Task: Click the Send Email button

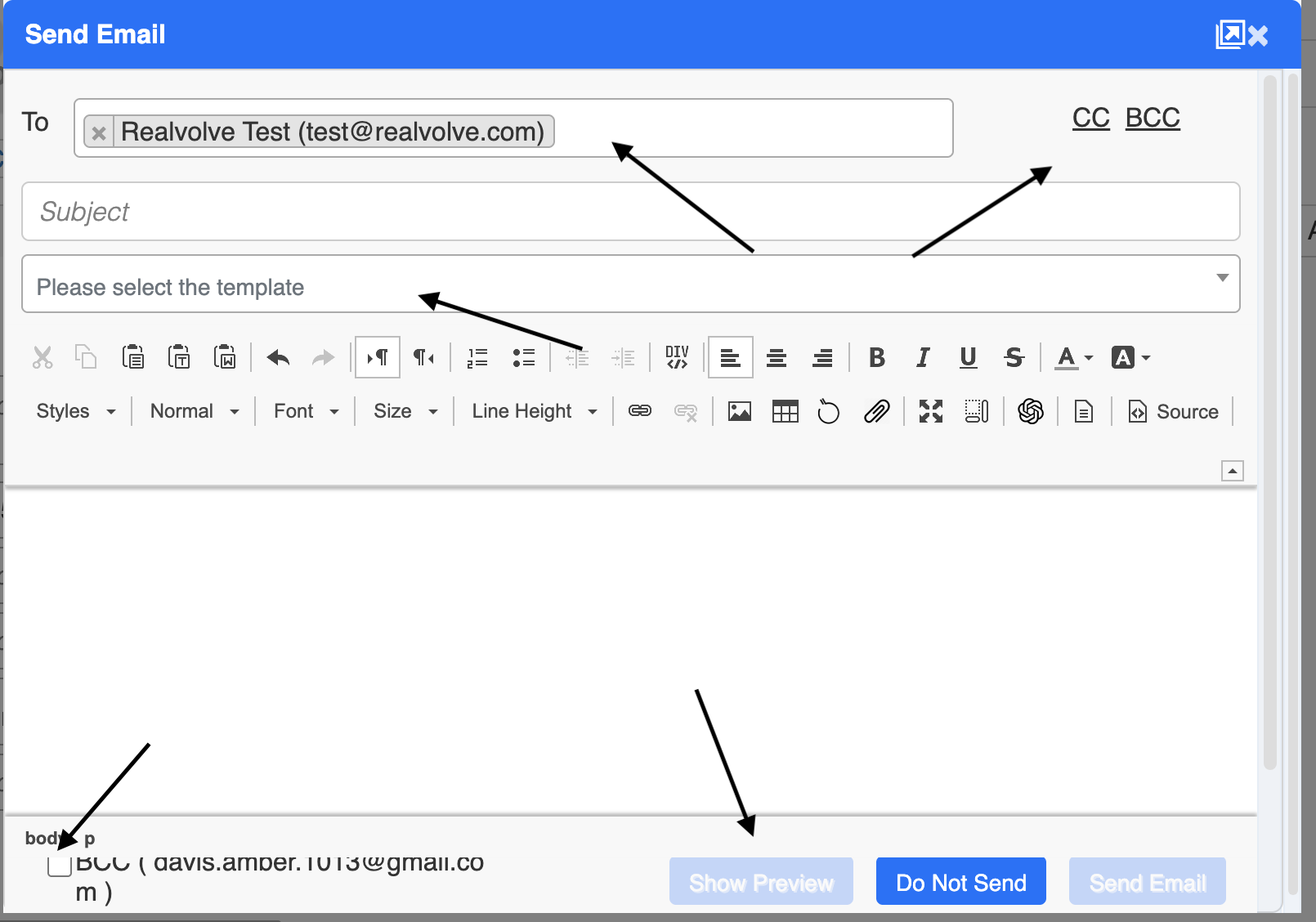Action: pyautogui.click(x=1147, y=882)
